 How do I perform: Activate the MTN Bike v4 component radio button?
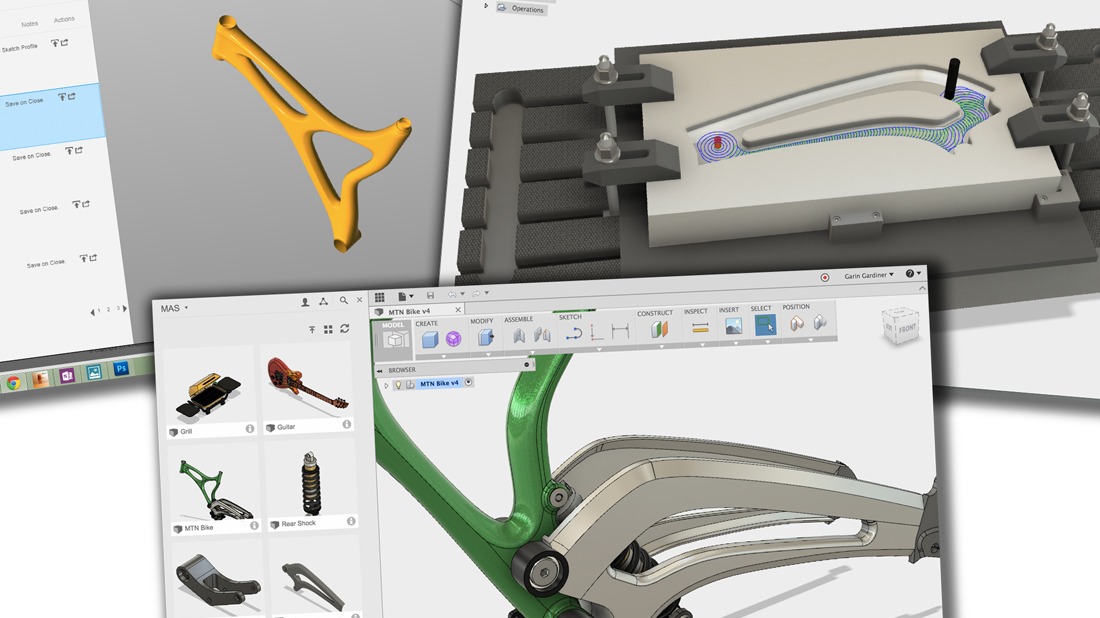point(468,382)
